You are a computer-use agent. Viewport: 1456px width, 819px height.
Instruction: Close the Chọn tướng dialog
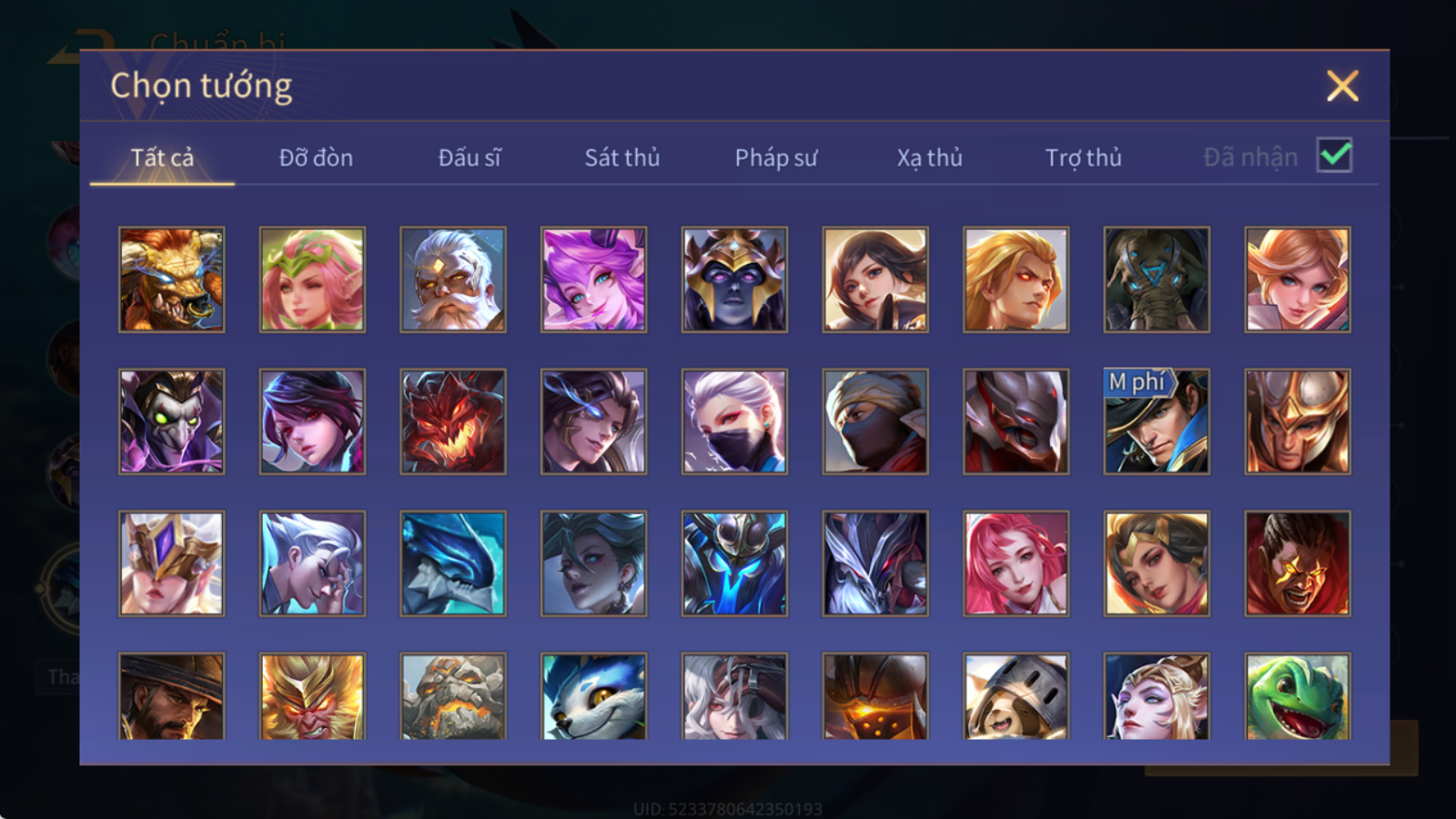1342,86
